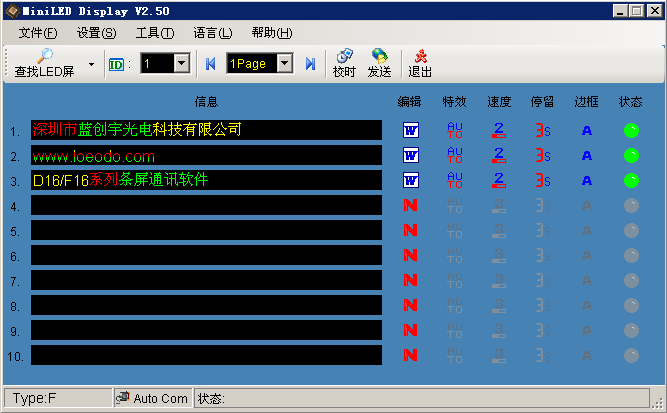The image size is (667, 413).
Task: Open the edit W icon for row 1
Action: click(410, 130)
